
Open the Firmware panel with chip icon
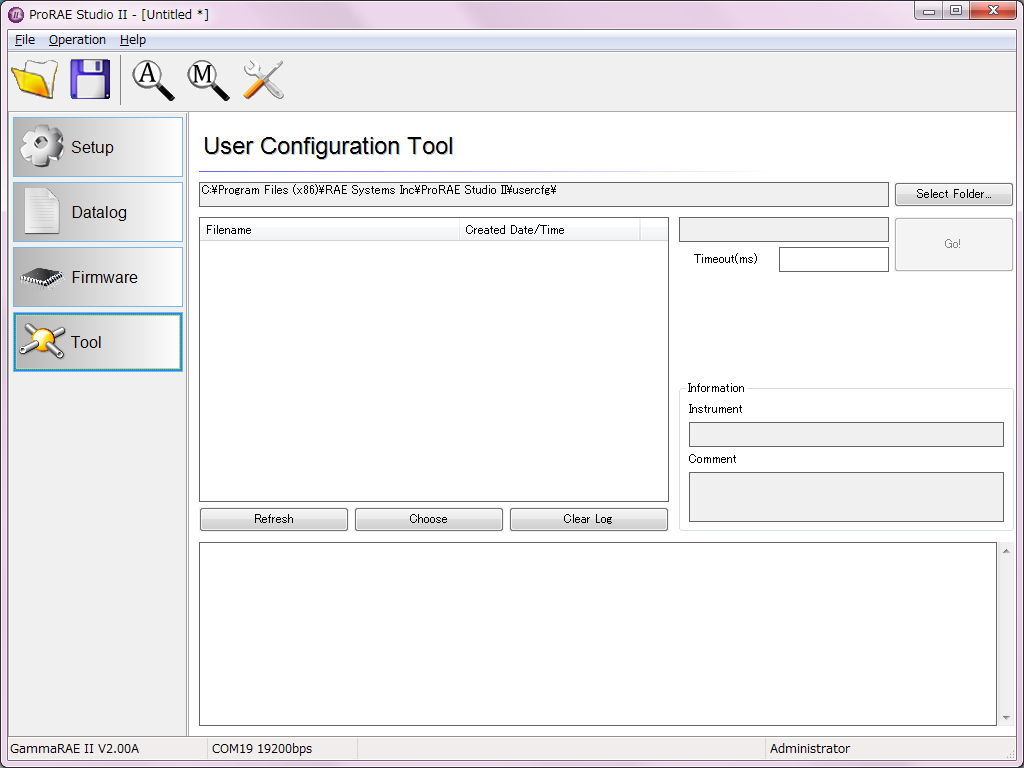(x=98, y=277)
